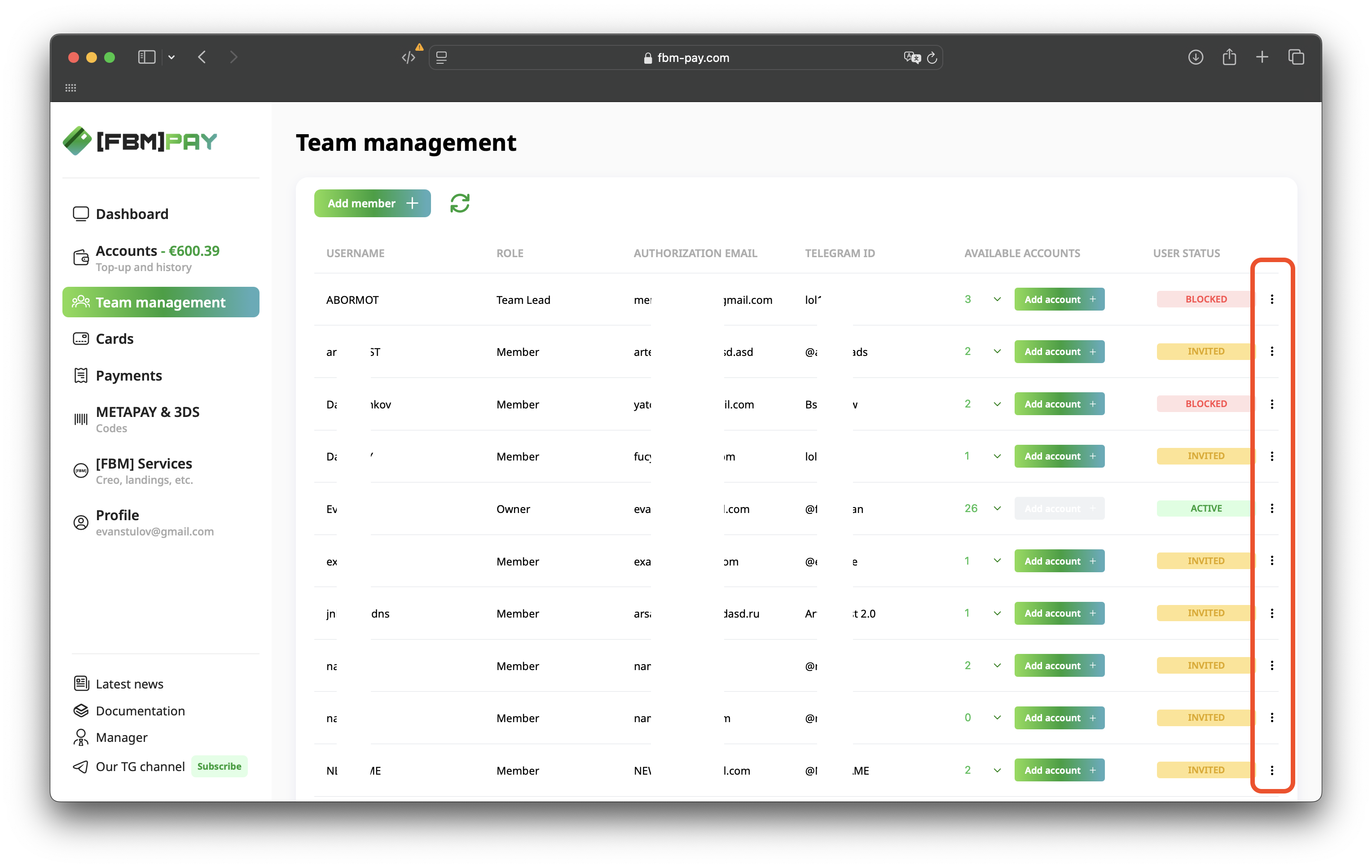Click Safari's page reload icon
This screenshot has height=868, width=1372.
pyautogui.click(x=932, y=57)
